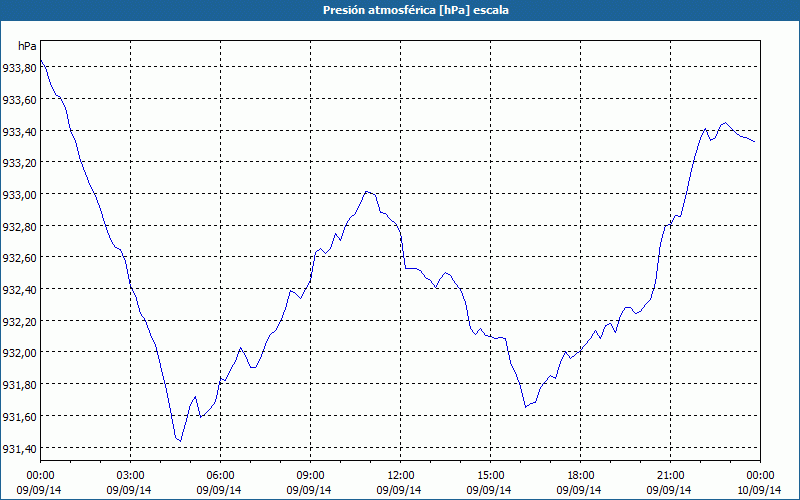Select the 933,00 y-axis value
This screenshot has width=800, height=500.
[19, 194]
